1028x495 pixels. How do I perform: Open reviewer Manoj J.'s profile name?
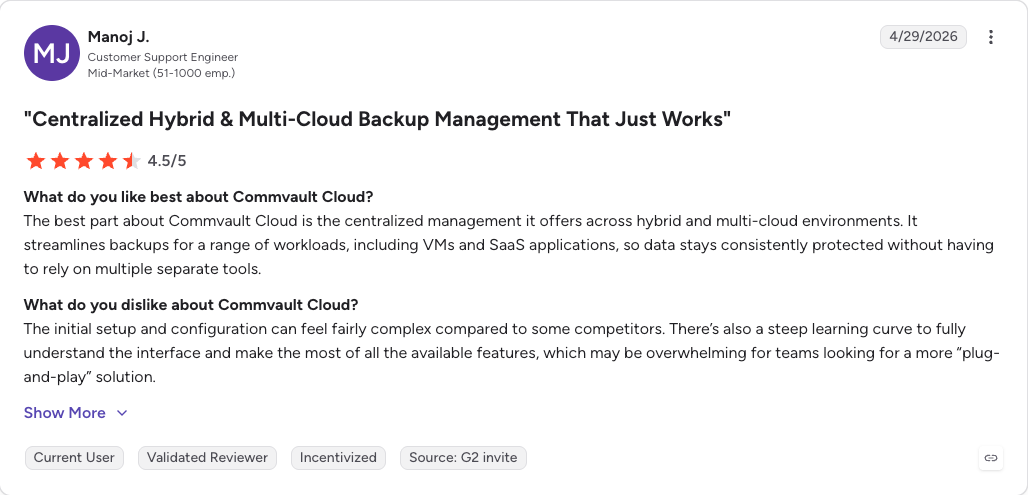coord(119,37)
